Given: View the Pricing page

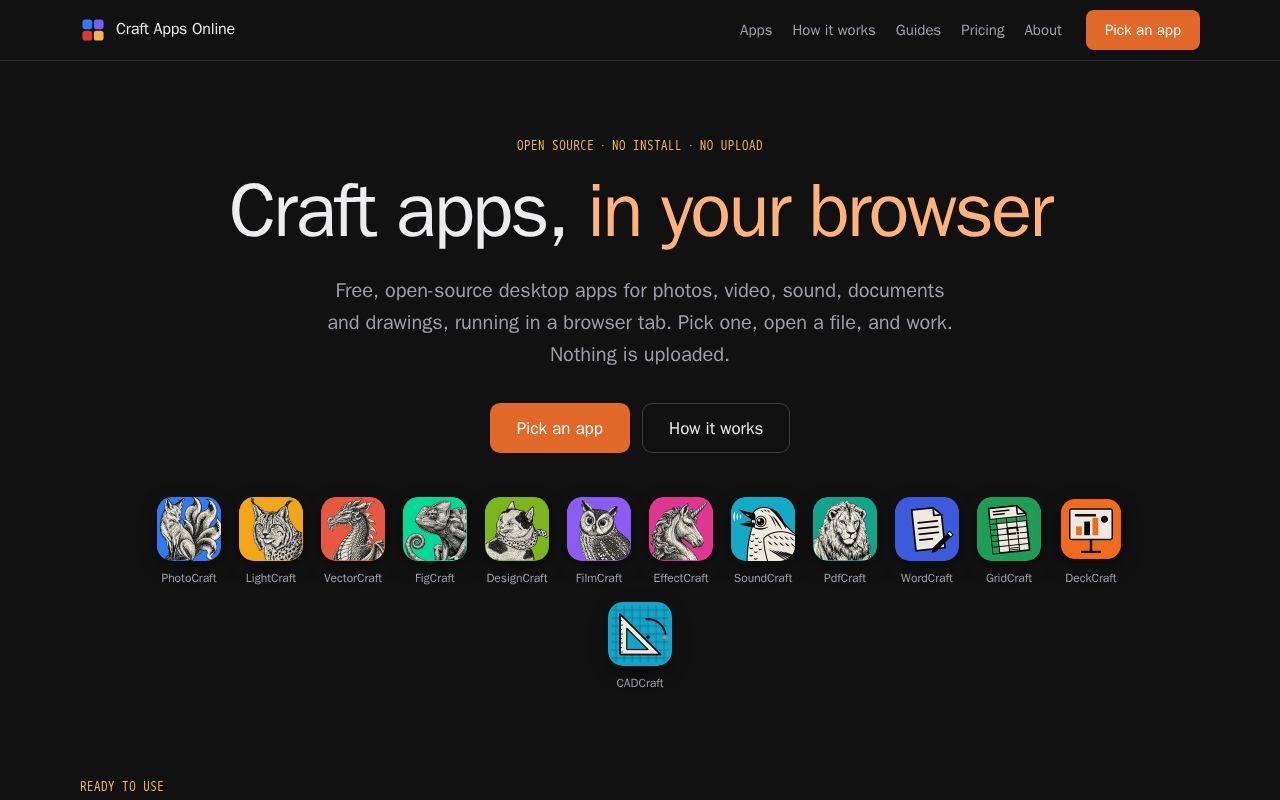Looking at the screenshot, I should [x=983, y=30].
